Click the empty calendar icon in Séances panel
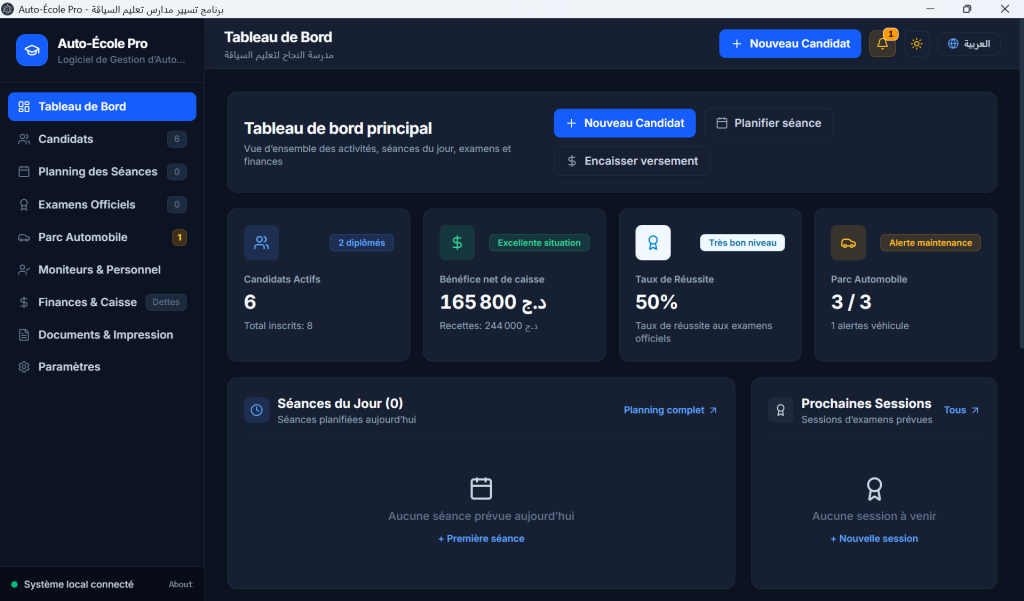This screenshot has height=601, width=1024. click(481, 489)
